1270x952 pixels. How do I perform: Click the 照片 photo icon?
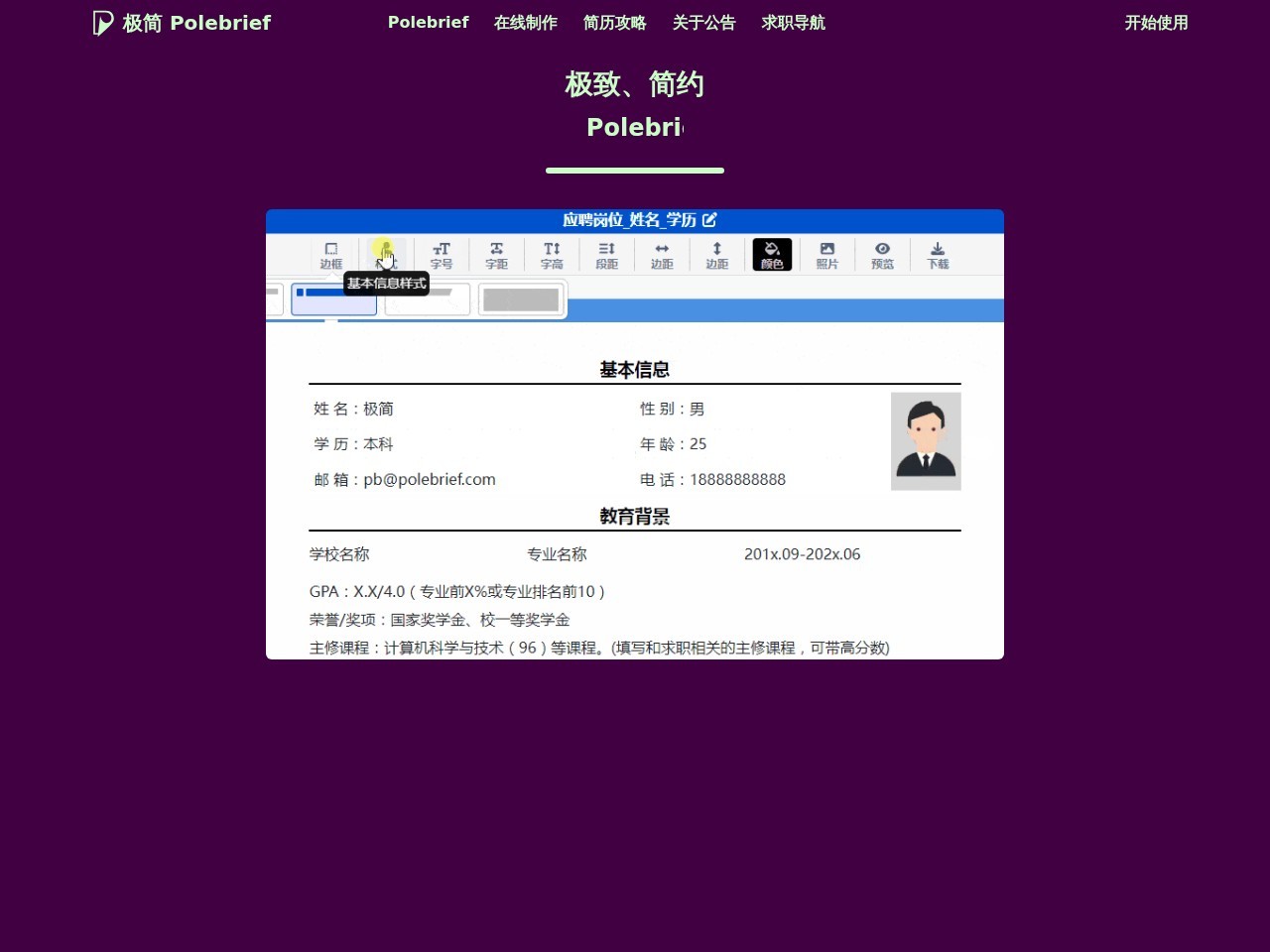pos(826,255)
